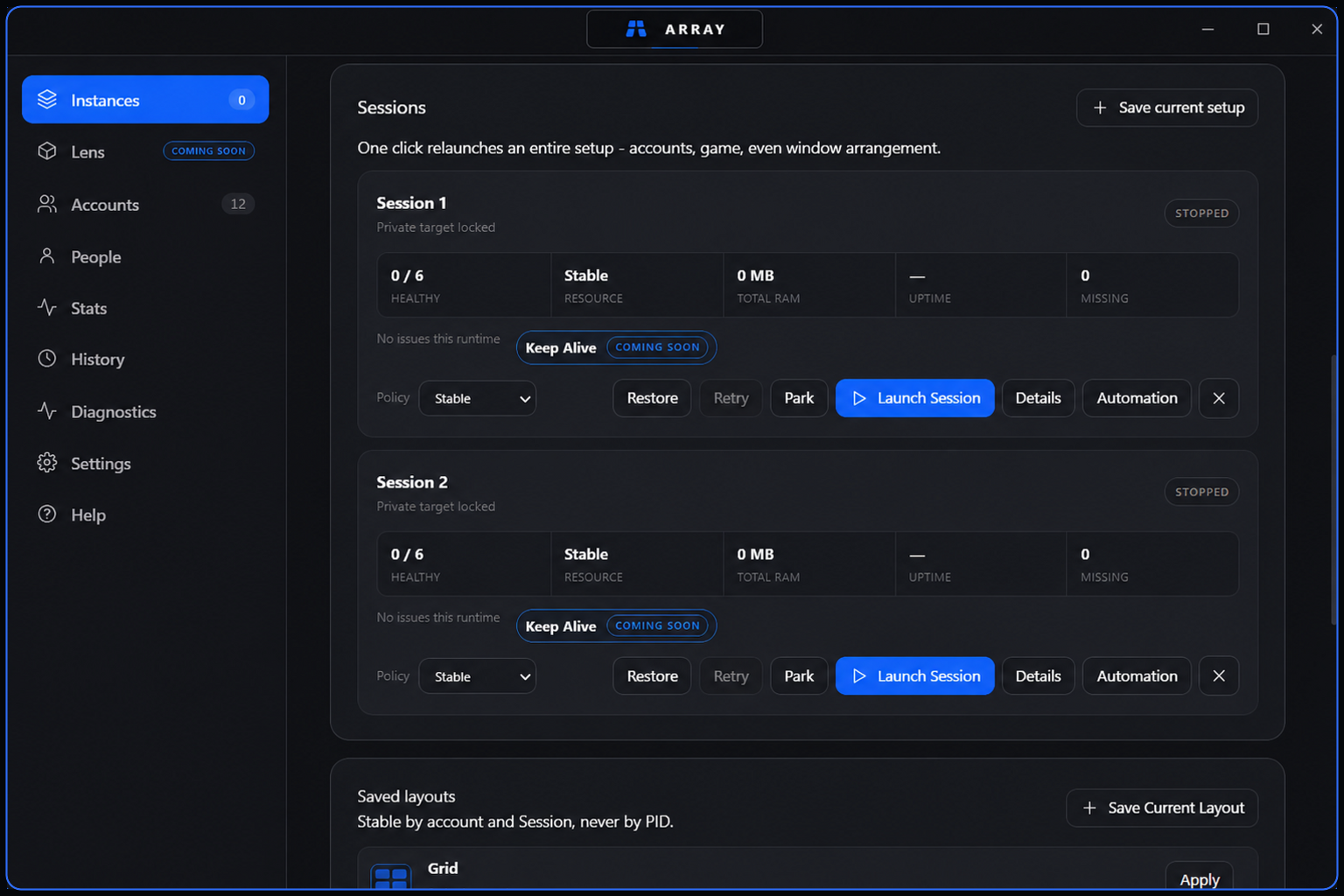Remove Session 2 with its X icon

click(1219, 675)
